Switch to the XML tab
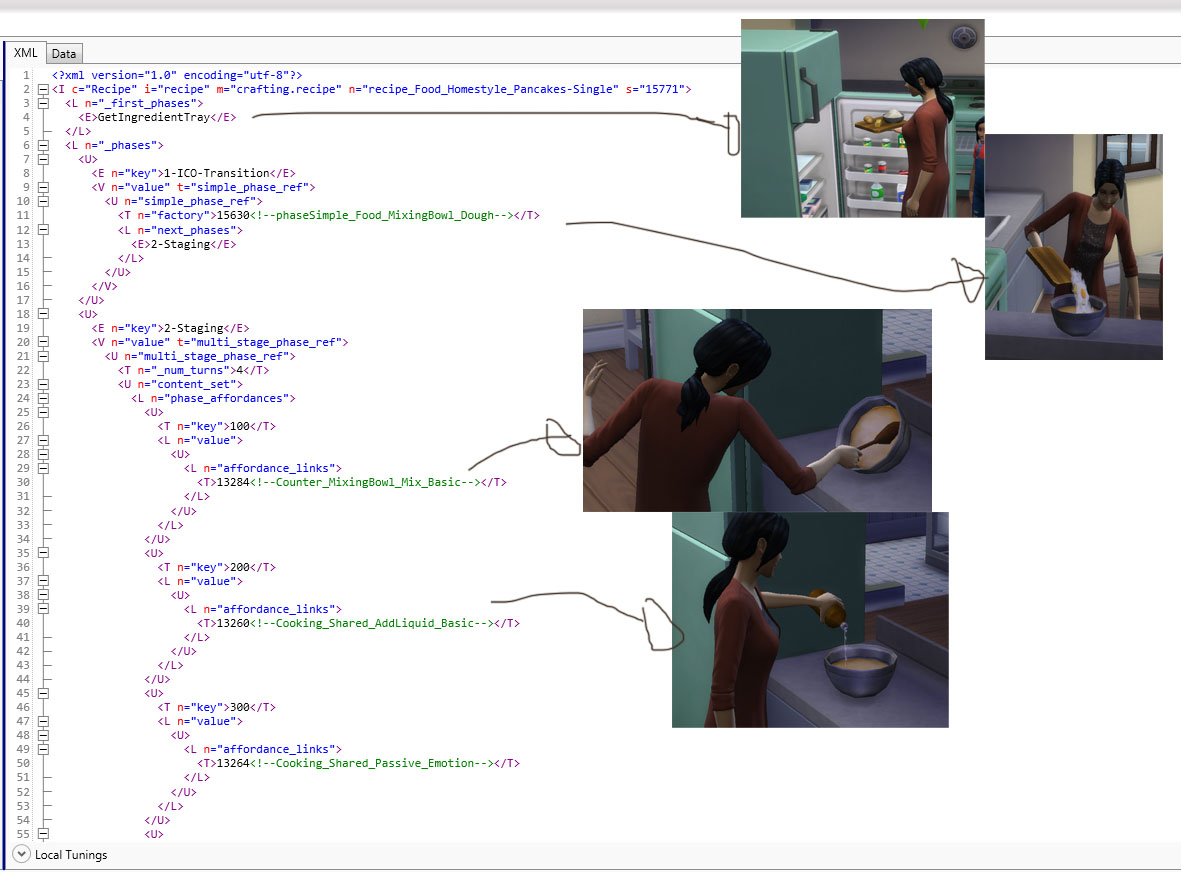This screenshot has height=872, width=1181. 26,53
